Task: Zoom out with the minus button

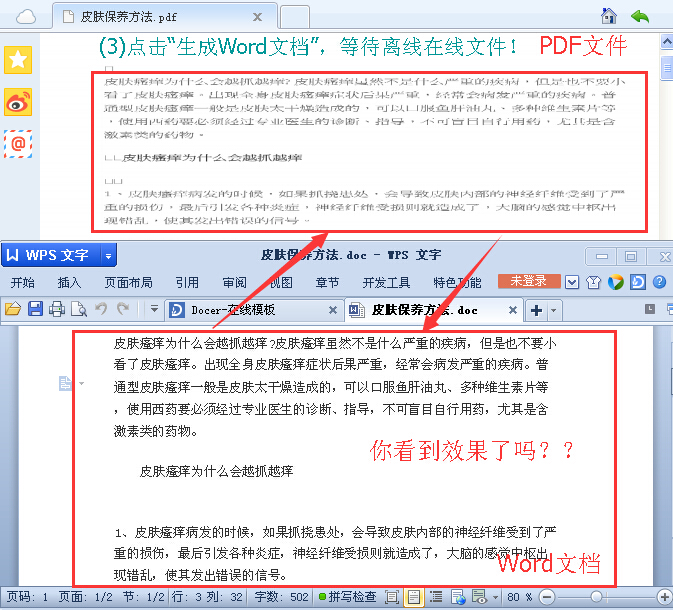Action: tap(547, 597)
